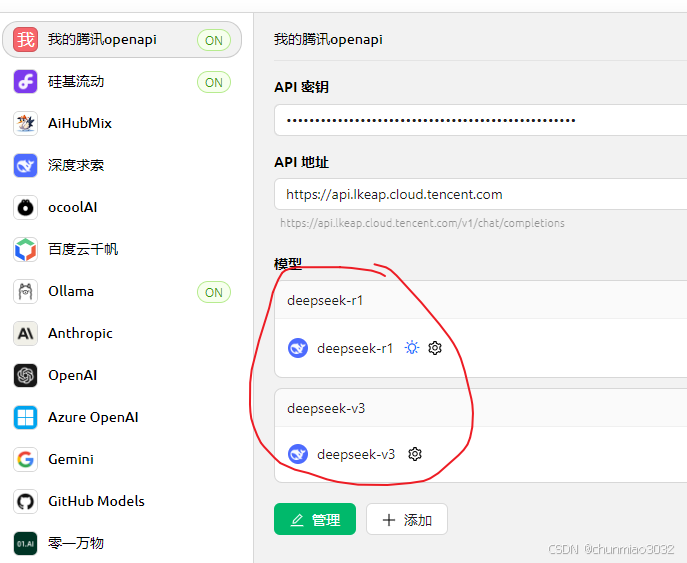Select the Gemini provider entry
This screenshot has width=687, height=563.
tap(122, 459)
